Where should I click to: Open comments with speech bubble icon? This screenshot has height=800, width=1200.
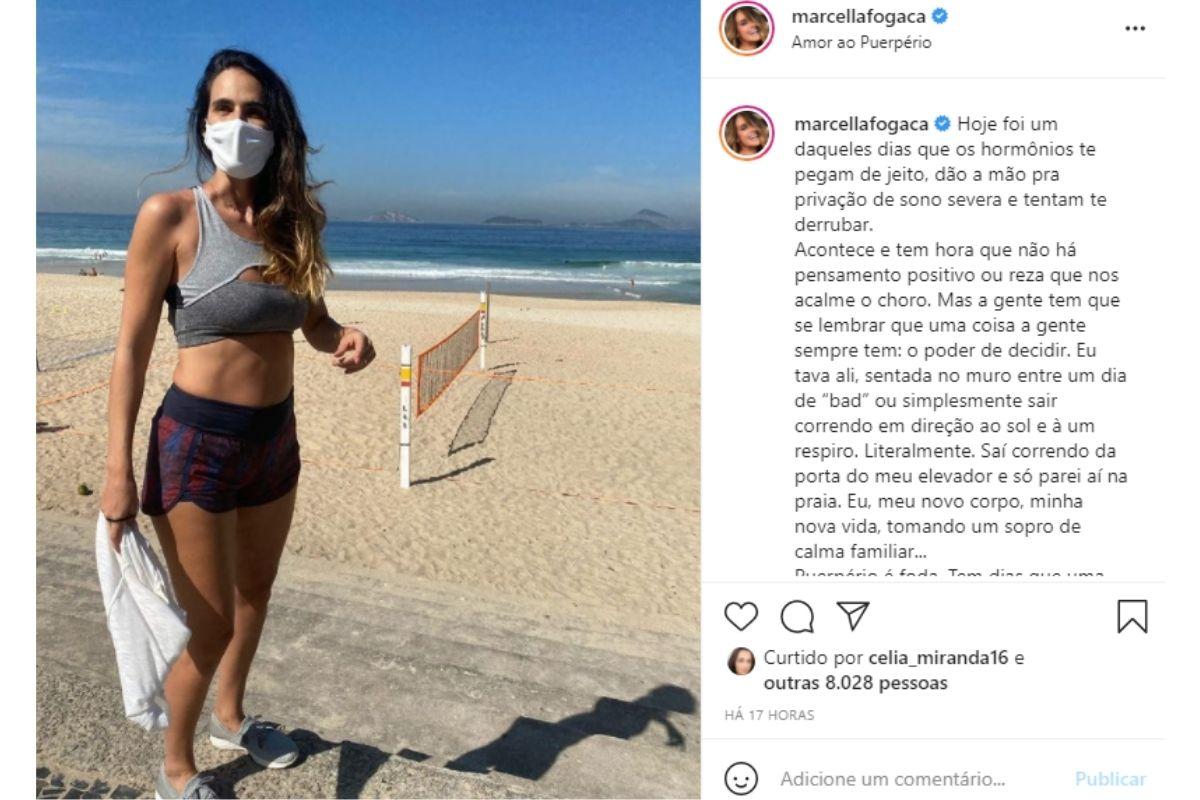(797, 617)
